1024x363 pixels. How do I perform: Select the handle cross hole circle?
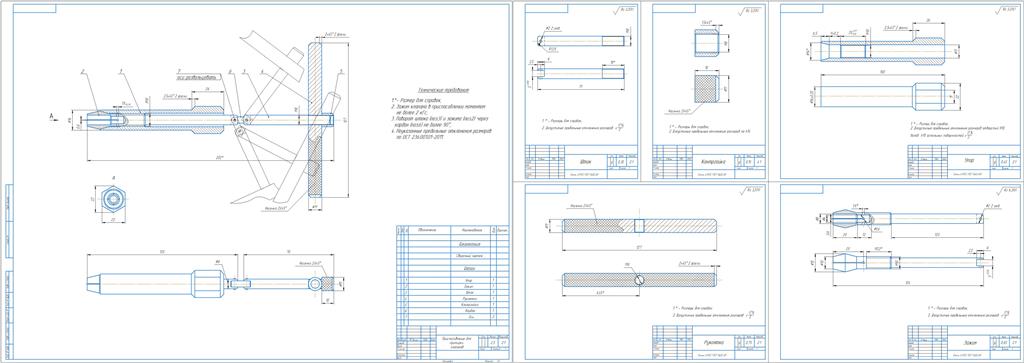click(x=637, y=280)
